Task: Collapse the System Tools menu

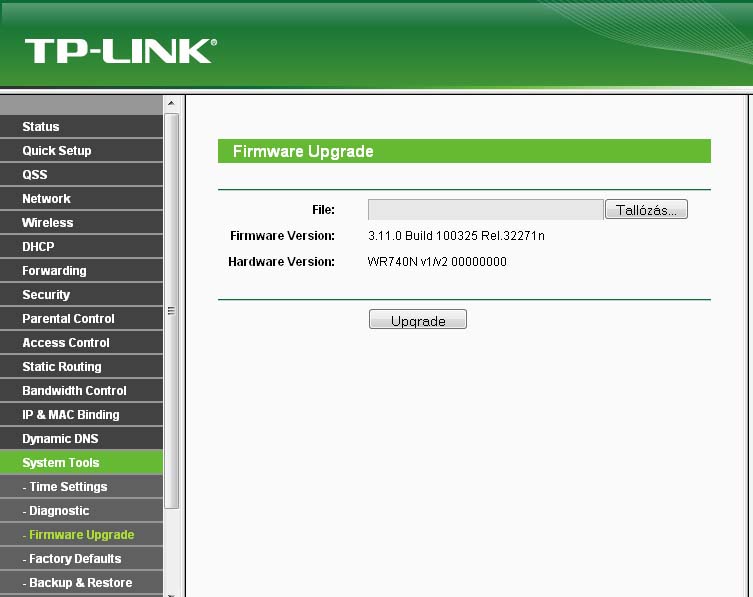Action: point(81,463)
